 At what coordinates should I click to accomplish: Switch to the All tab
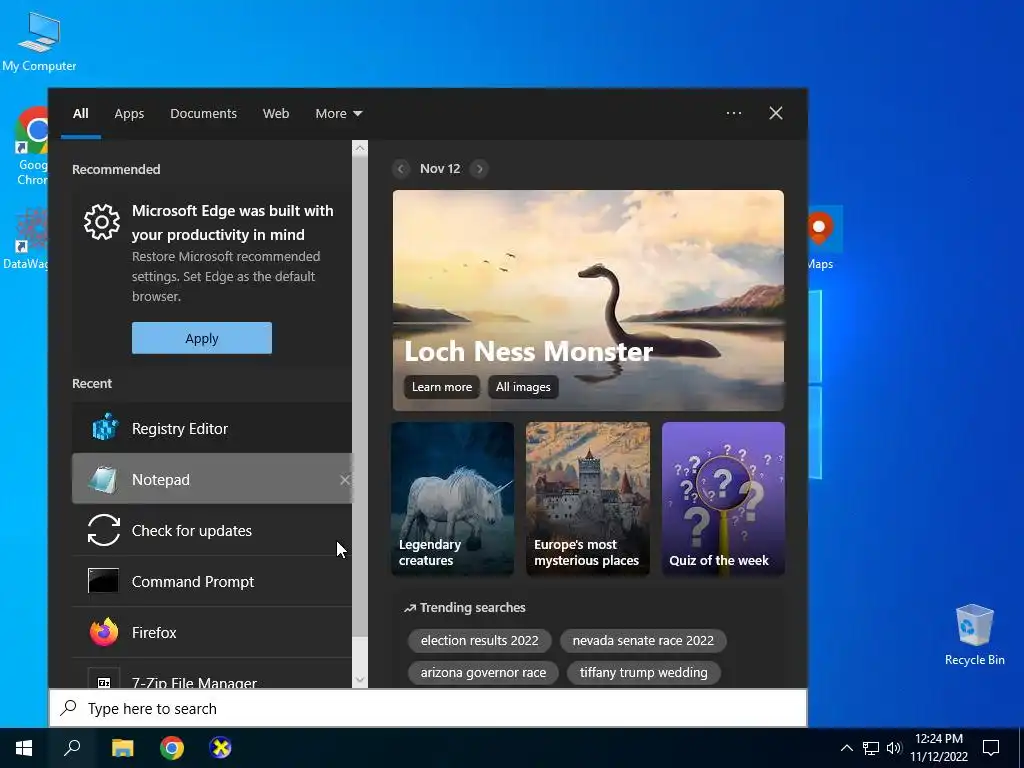pyautogui.click(x=80, y=114)
